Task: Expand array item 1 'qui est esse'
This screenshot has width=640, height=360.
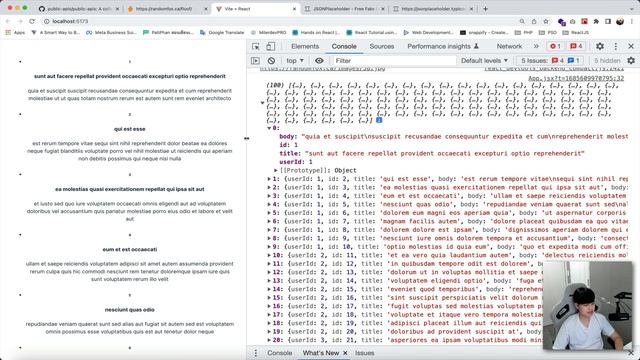Action: [x=269, y=179]
